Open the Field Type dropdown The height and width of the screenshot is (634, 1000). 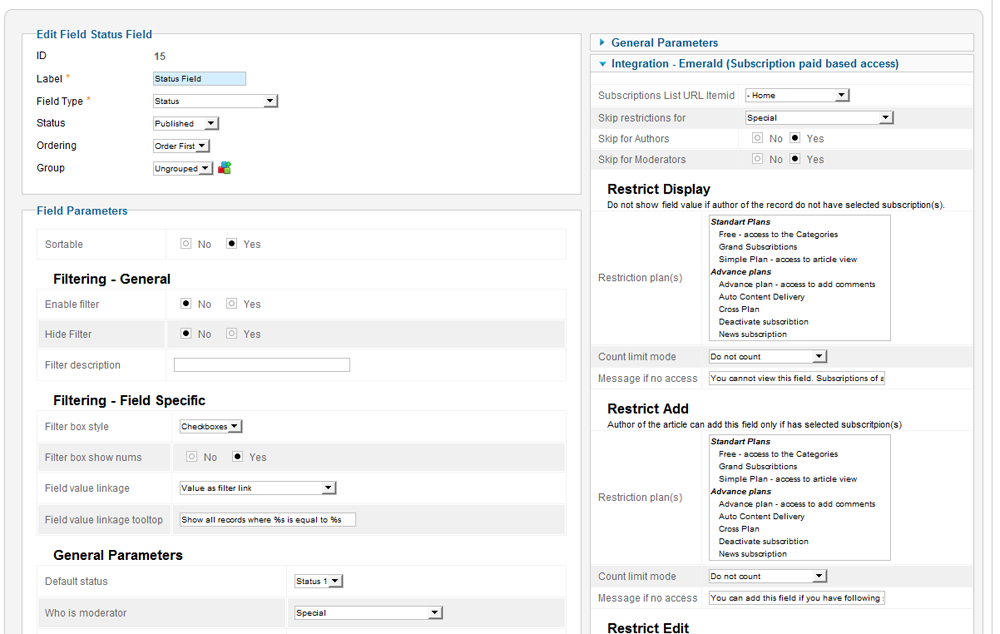point(215,101)
